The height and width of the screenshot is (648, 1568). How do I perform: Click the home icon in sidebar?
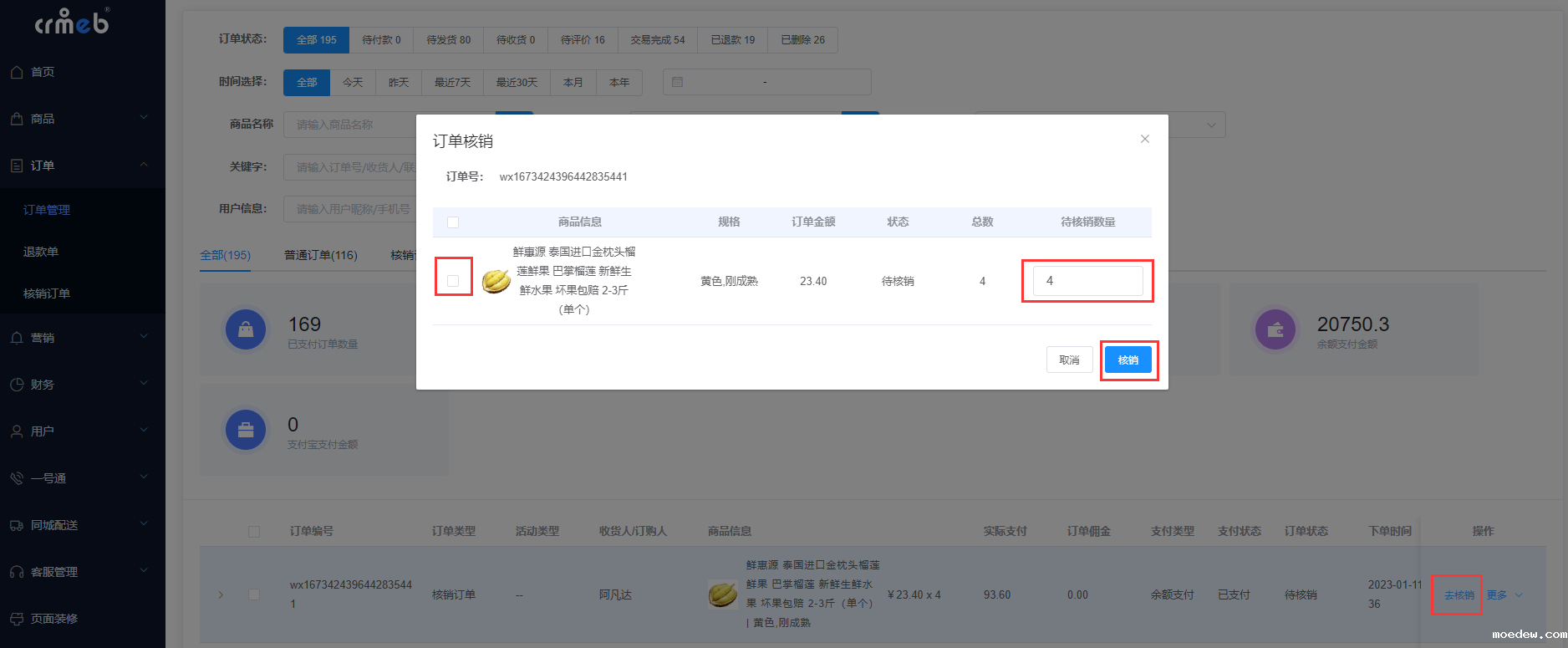tap(17, 72)
